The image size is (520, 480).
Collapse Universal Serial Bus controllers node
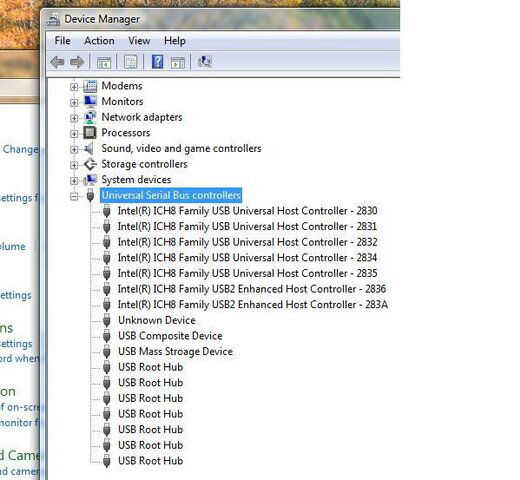click(x=74, y=197)
